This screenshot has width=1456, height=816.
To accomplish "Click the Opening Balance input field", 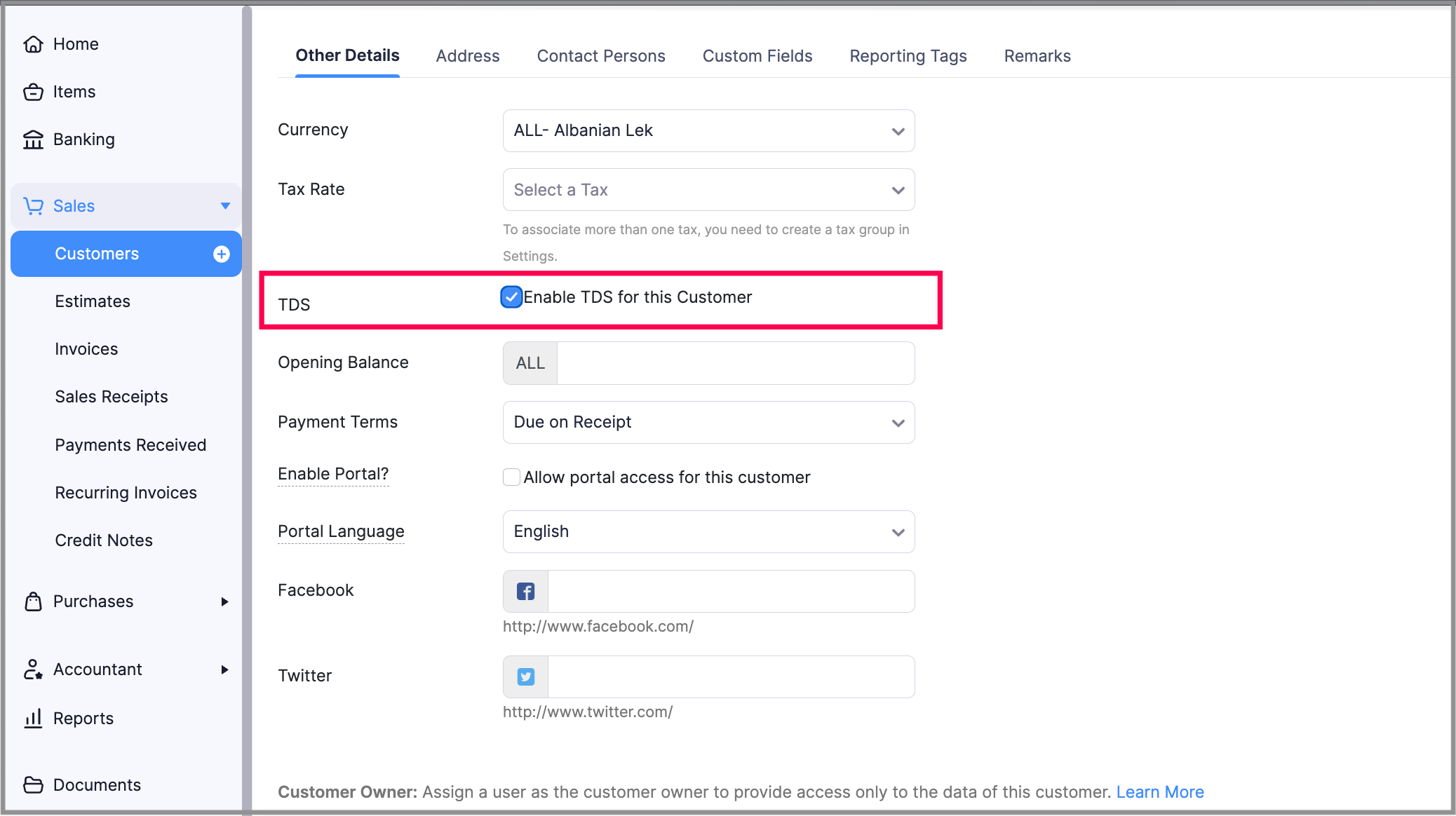I will [735, 363].
